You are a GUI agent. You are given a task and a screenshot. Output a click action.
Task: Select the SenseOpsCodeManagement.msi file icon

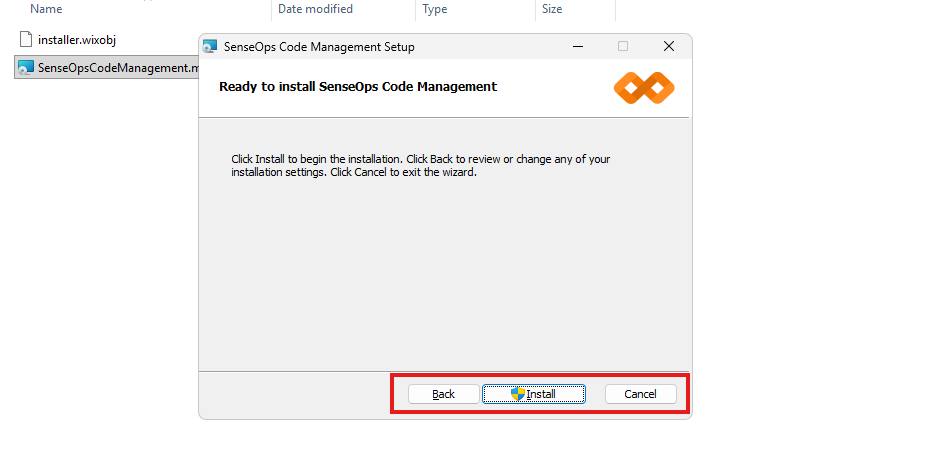[26, 68]
